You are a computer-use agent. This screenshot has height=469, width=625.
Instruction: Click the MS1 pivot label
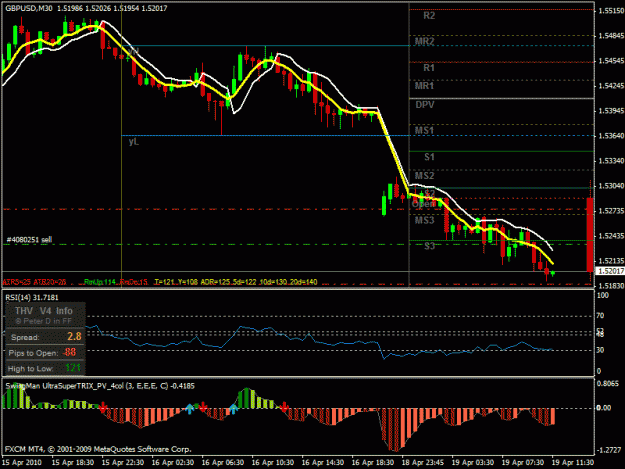pos(424,130)
